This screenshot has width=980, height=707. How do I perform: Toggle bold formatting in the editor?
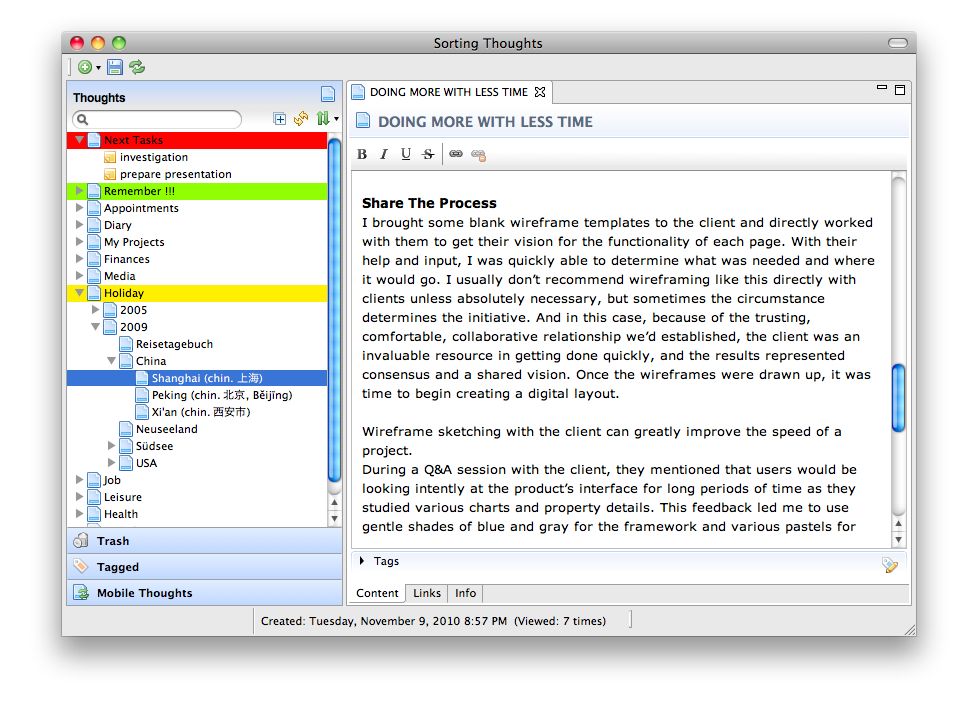coord(362,153)
